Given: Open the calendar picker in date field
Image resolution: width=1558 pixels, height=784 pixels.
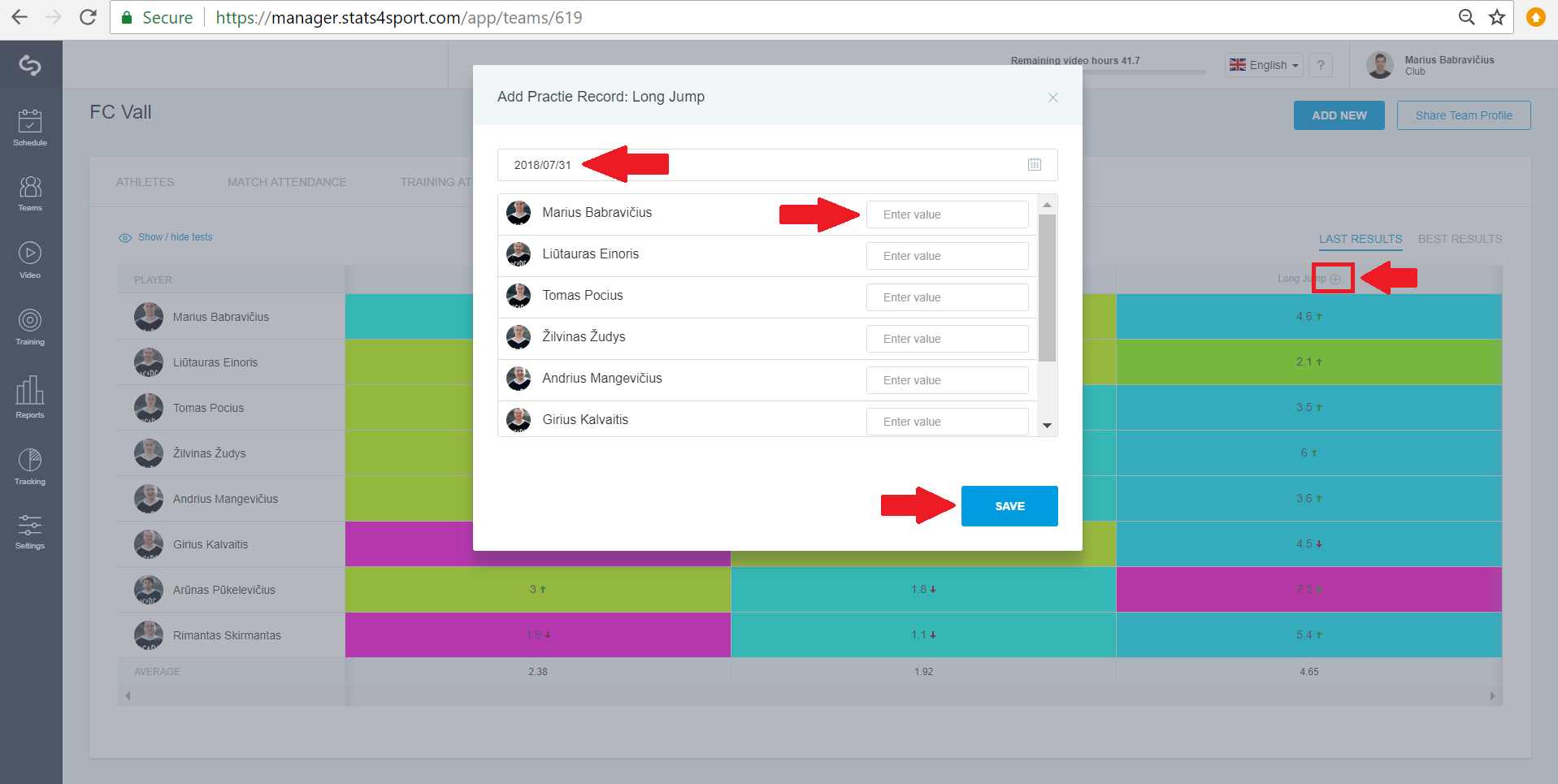Looking at the screenshot, I should coord(1034,164).
